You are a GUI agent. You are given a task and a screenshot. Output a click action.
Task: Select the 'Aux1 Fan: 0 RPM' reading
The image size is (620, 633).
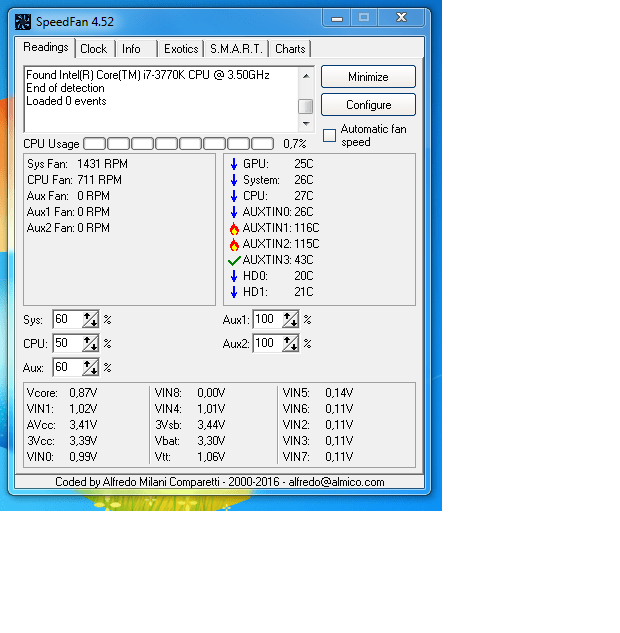[68, 212]
